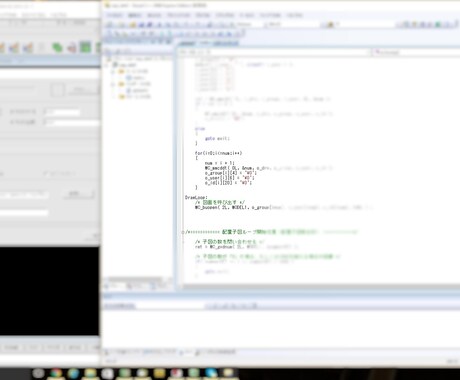Viewport: 460px width, 380px height.
Task: Click the MC_bpopen call line in the code
Action: [x=283, y=207]
